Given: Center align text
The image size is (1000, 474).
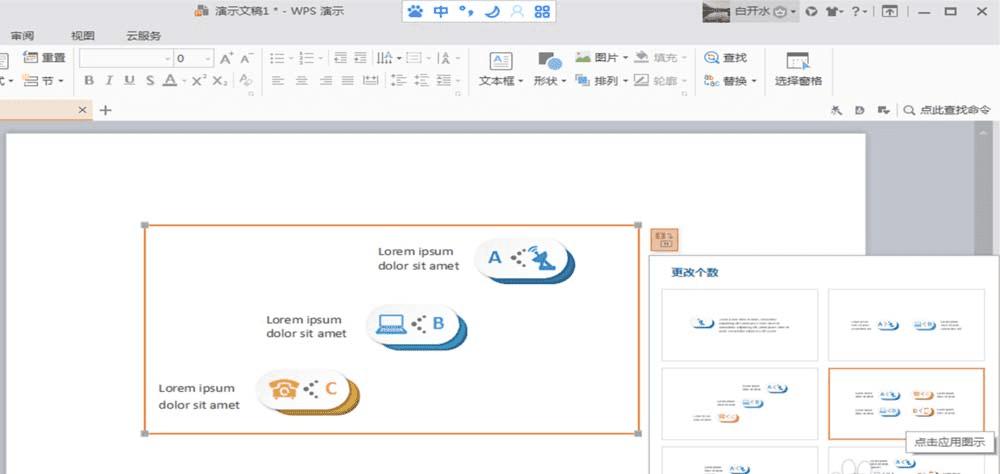Looking at the screenshot, I should click(x=302, y=80).
